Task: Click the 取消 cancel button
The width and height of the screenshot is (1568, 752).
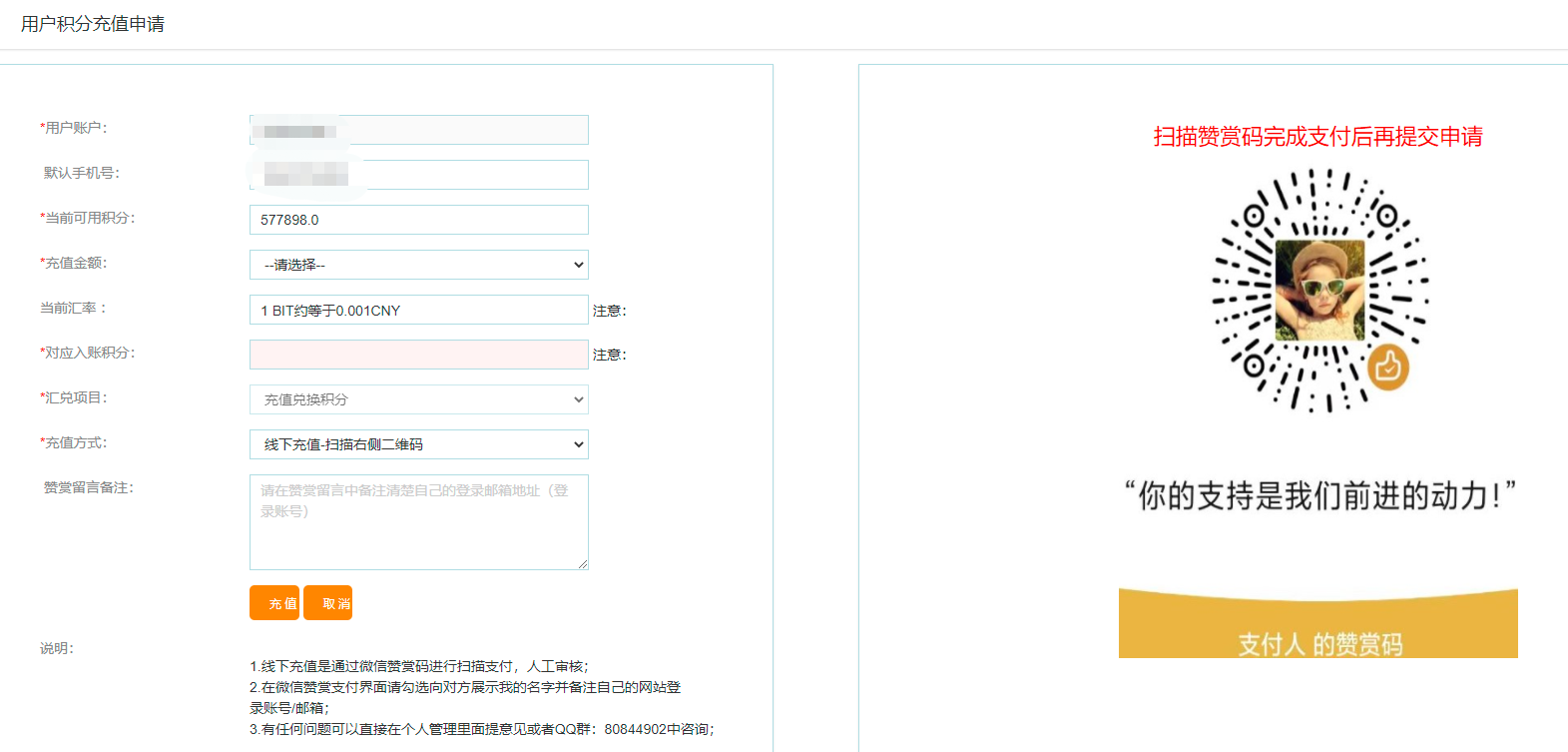Action: 328,603
